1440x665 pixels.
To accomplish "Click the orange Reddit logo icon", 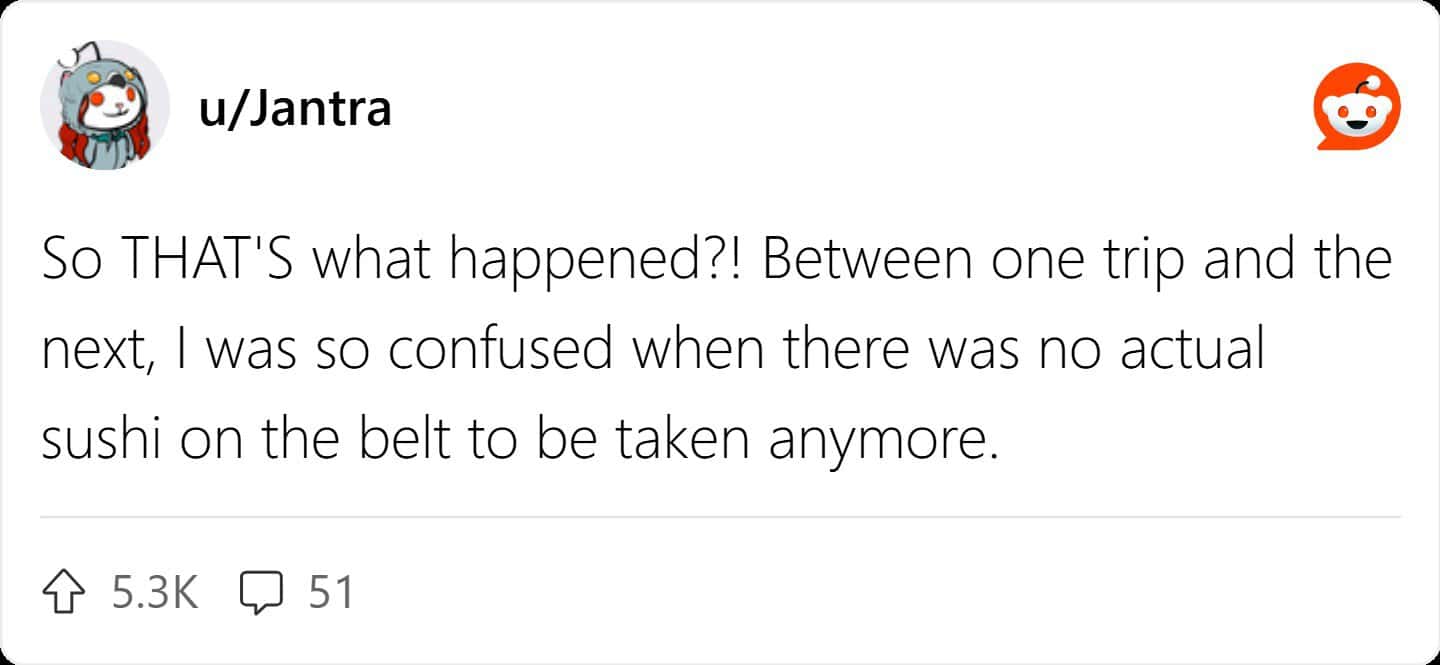I will 1356,107.
